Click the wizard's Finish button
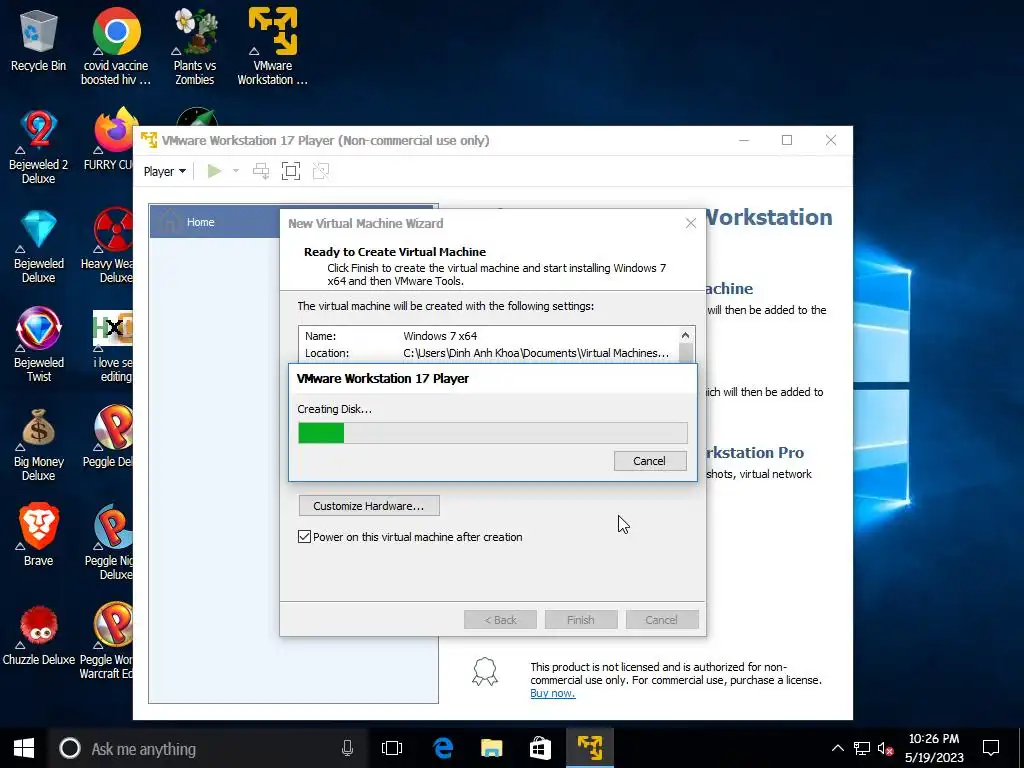1024x768 pixels. coord(581,620)
